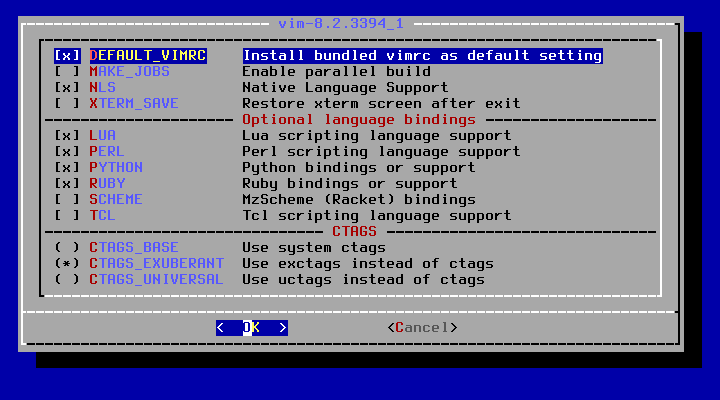Enable SCHEME MzScheme bindings checkbox
Image resolution: width=720 pixels, height=400 pixels.
(x=67, y=200)
